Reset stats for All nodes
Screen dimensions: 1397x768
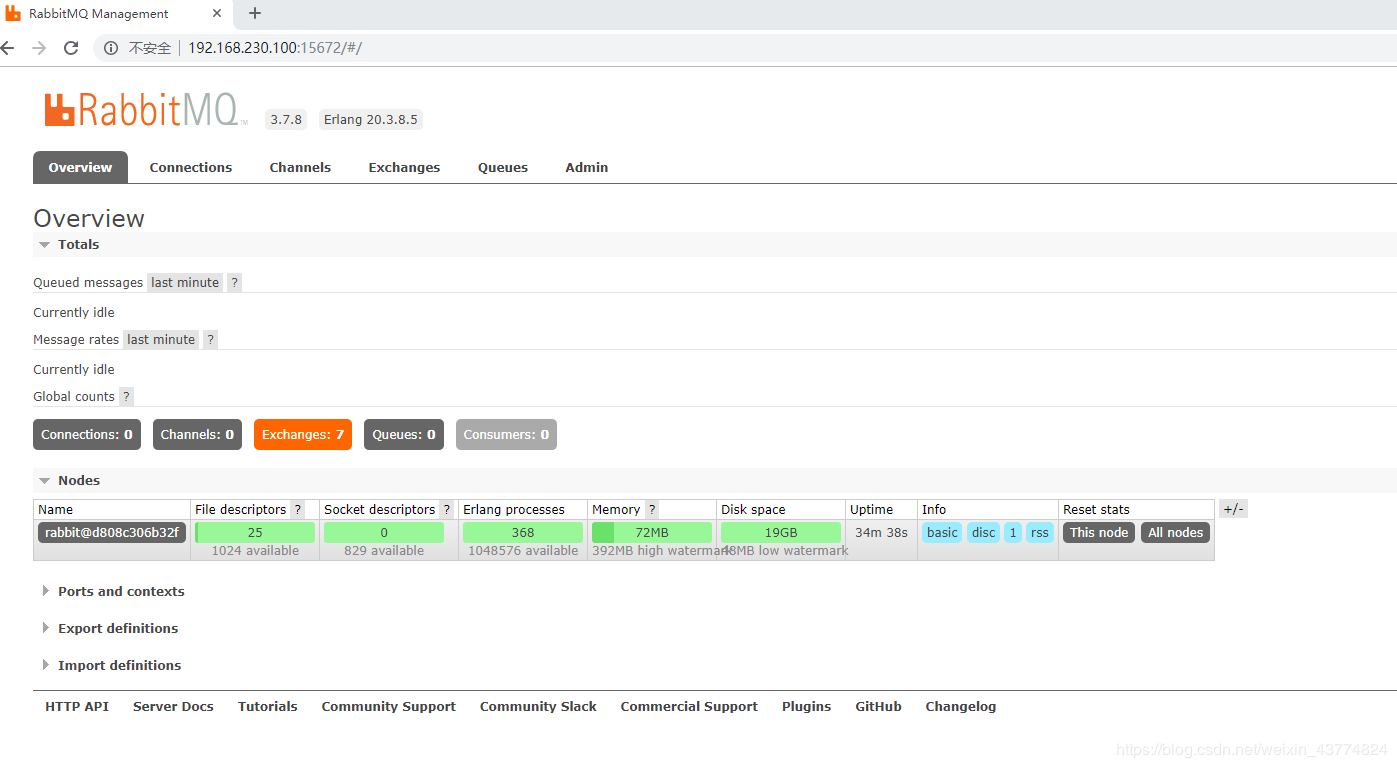tap(1175, 533)
